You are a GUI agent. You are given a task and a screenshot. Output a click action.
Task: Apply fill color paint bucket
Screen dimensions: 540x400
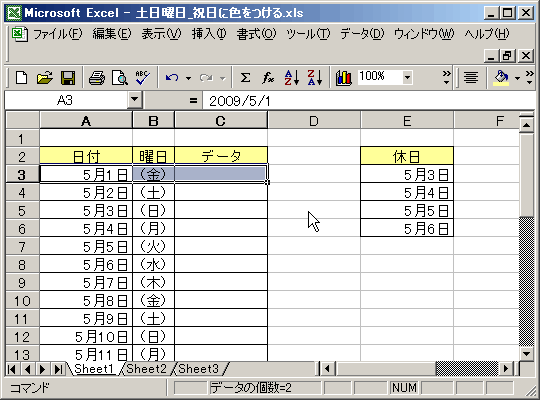pos(501,78)
